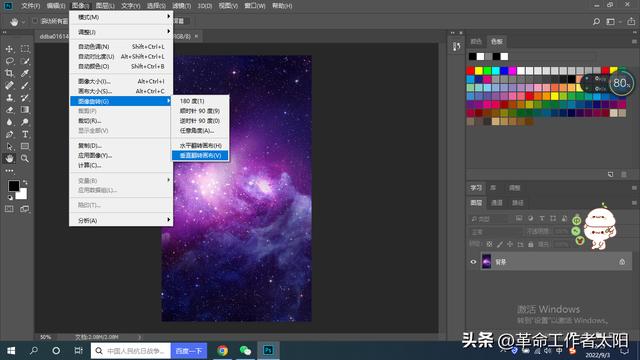The image size is (640, 360).
Task: Toggle lock position button in Layers
Action: (510, 244)
